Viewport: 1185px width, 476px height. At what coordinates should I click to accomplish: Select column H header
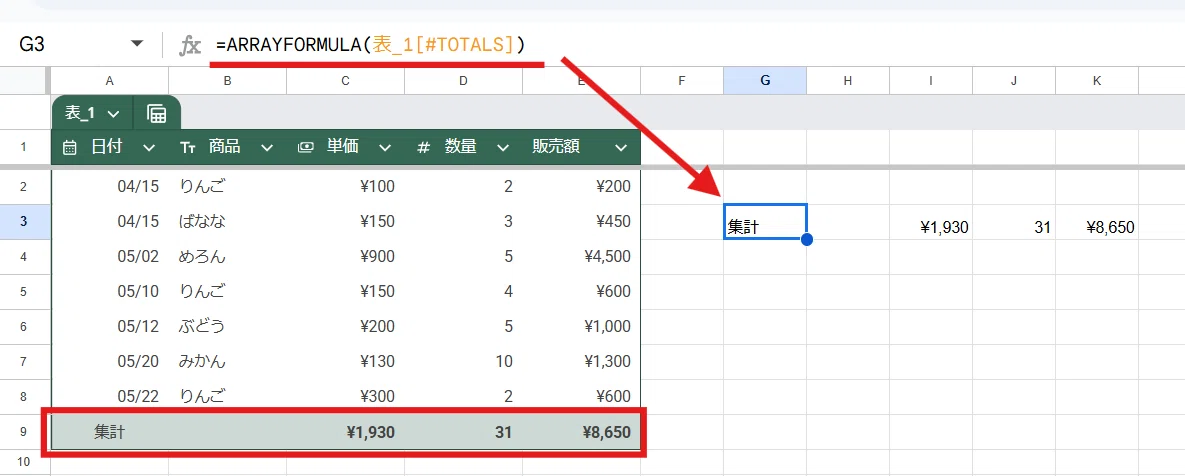(x=848, y=81)
